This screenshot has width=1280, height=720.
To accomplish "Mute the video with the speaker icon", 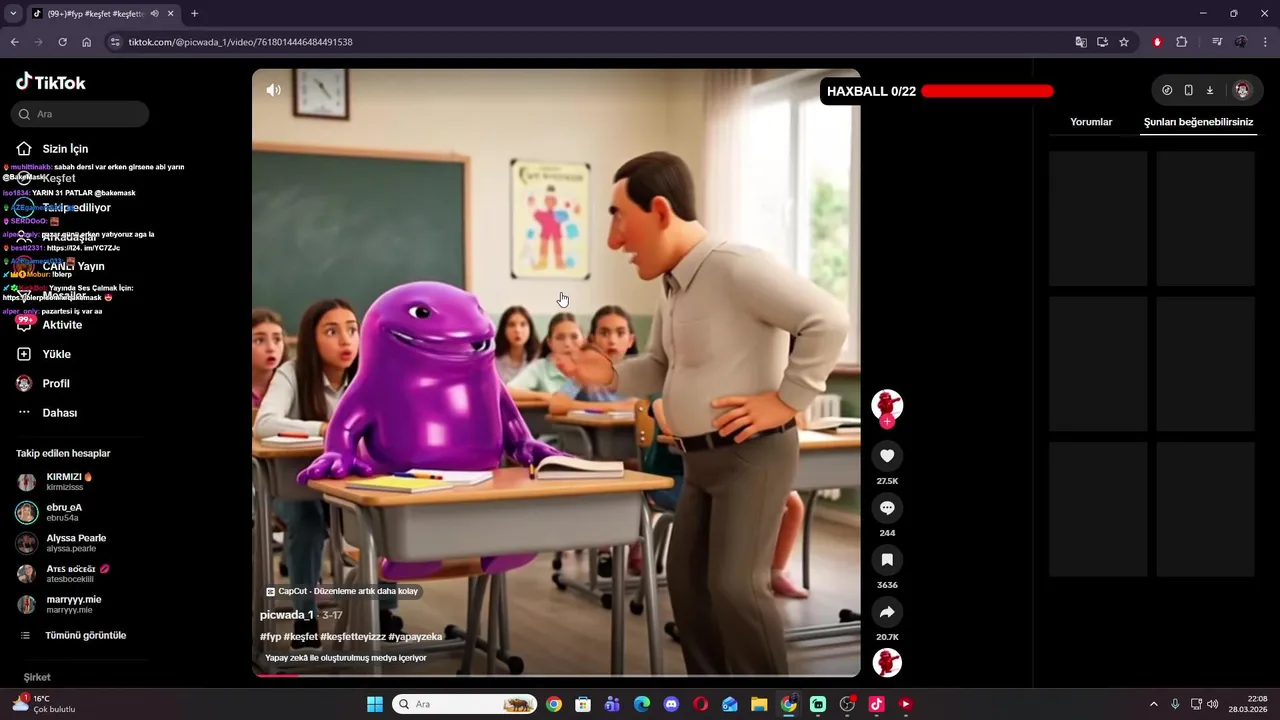I will [x=273, y=90].
